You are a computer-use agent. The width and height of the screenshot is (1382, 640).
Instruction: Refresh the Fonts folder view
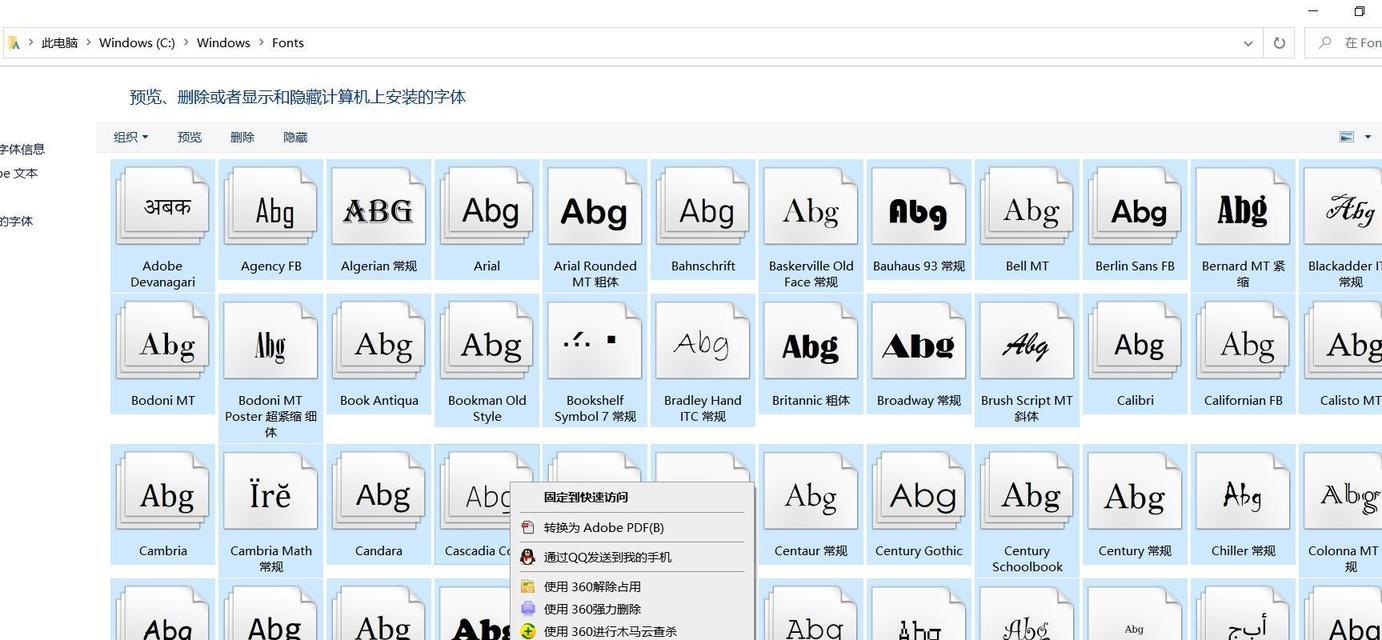(x=1279, y=43)
